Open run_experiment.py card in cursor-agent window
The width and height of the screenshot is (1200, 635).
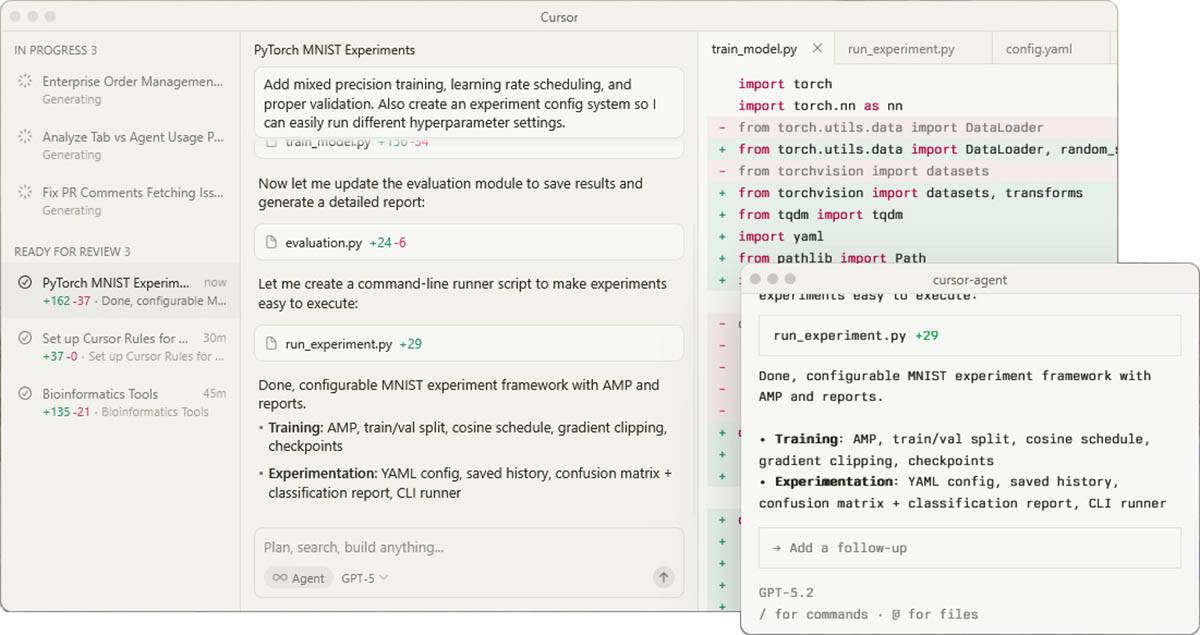(x=969, y=336)
